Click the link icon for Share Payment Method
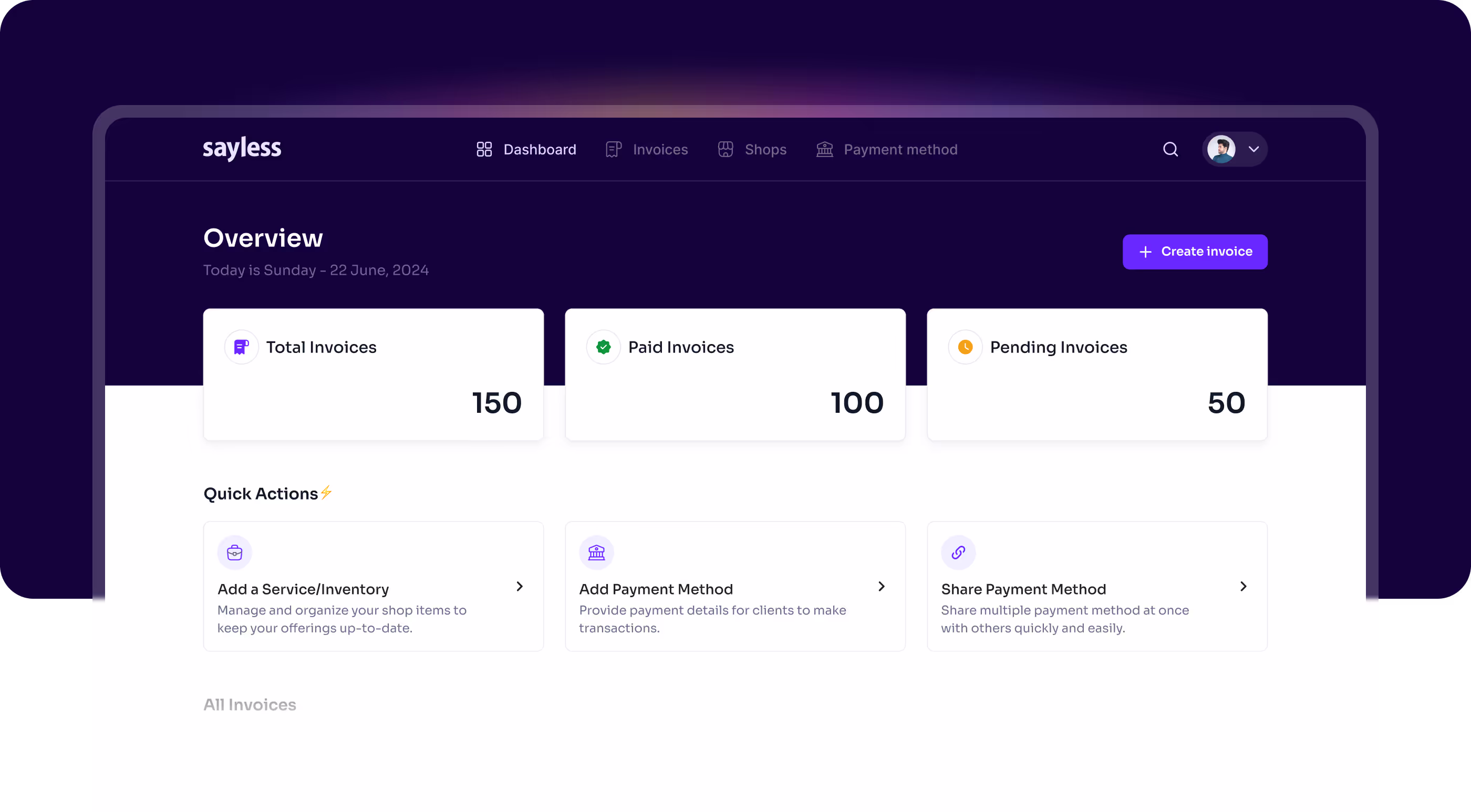Screen dimensions: 1471x812 pos(958,553)
